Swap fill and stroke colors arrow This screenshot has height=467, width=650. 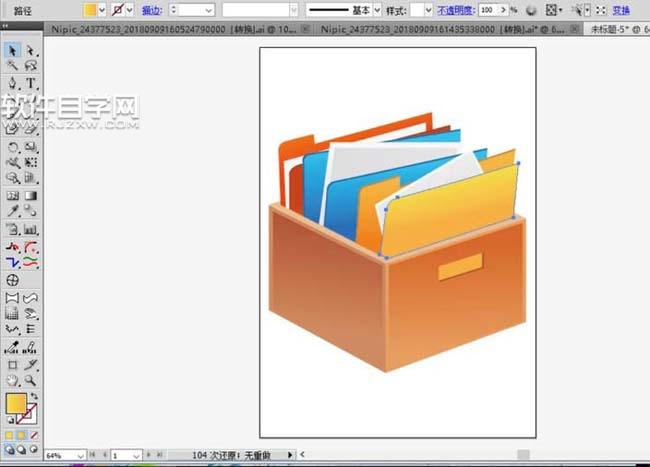click(x=34, y=396)
